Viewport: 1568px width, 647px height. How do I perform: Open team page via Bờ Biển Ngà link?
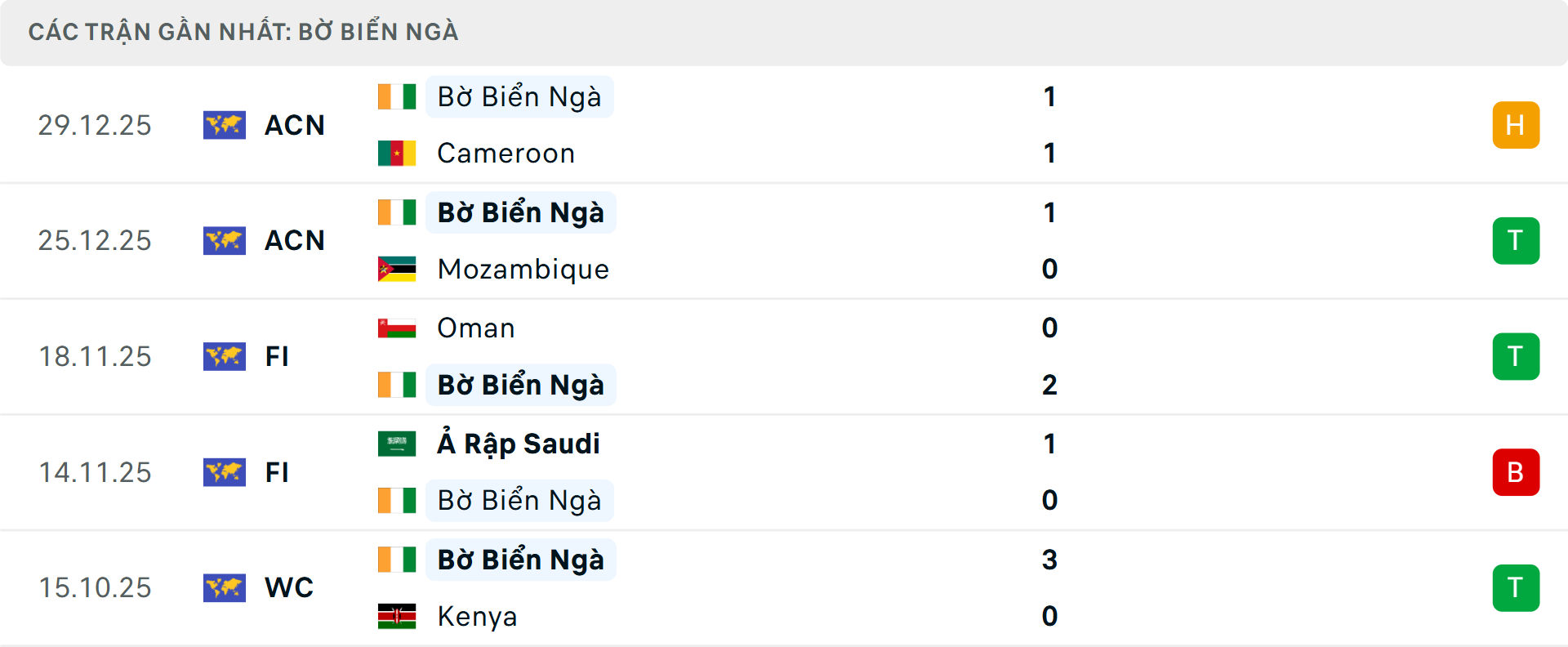tap(519, 96)
